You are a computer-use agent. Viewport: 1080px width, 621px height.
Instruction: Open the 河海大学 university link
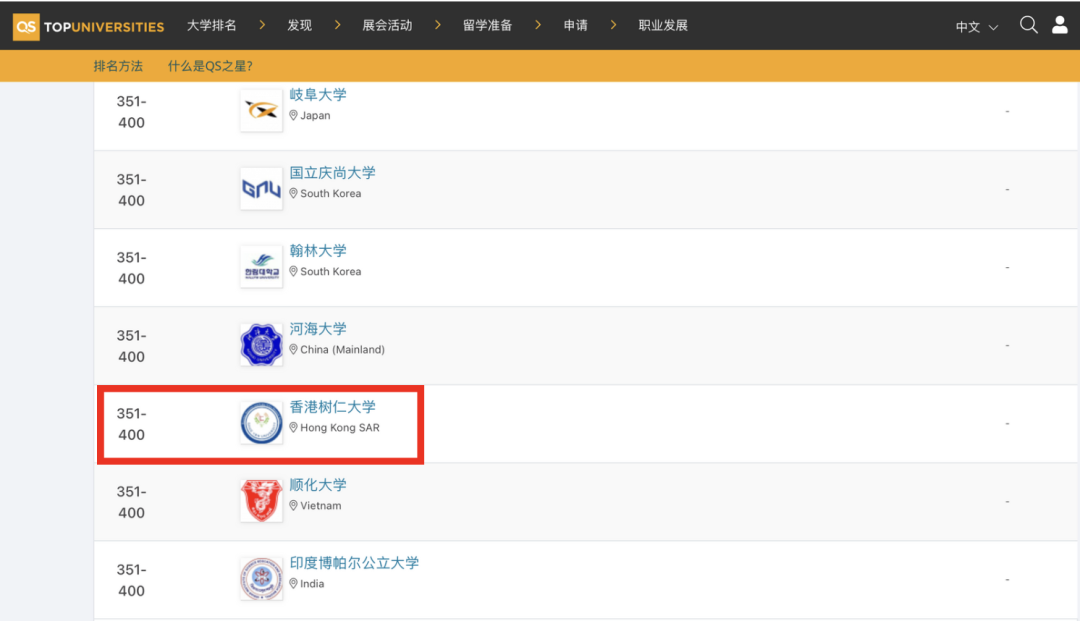click(318, 329)
